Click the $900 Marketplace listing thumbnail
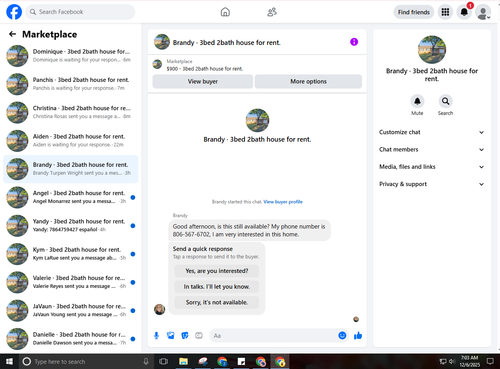This screenshot has height=369, width=500. point(157,64)
